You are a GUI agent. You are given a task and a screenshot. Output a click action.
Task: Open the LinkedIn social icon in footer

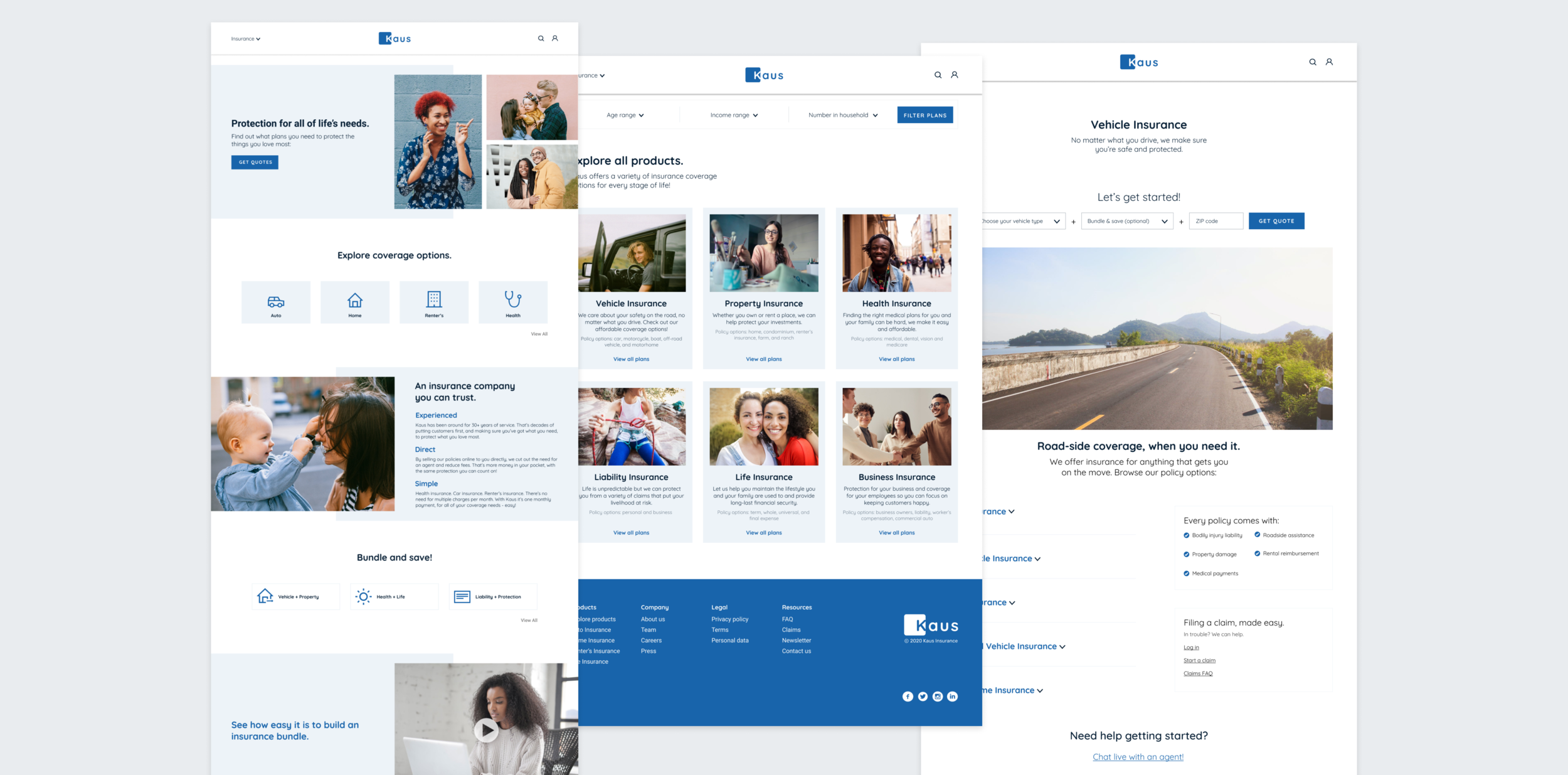click(952, 697)
